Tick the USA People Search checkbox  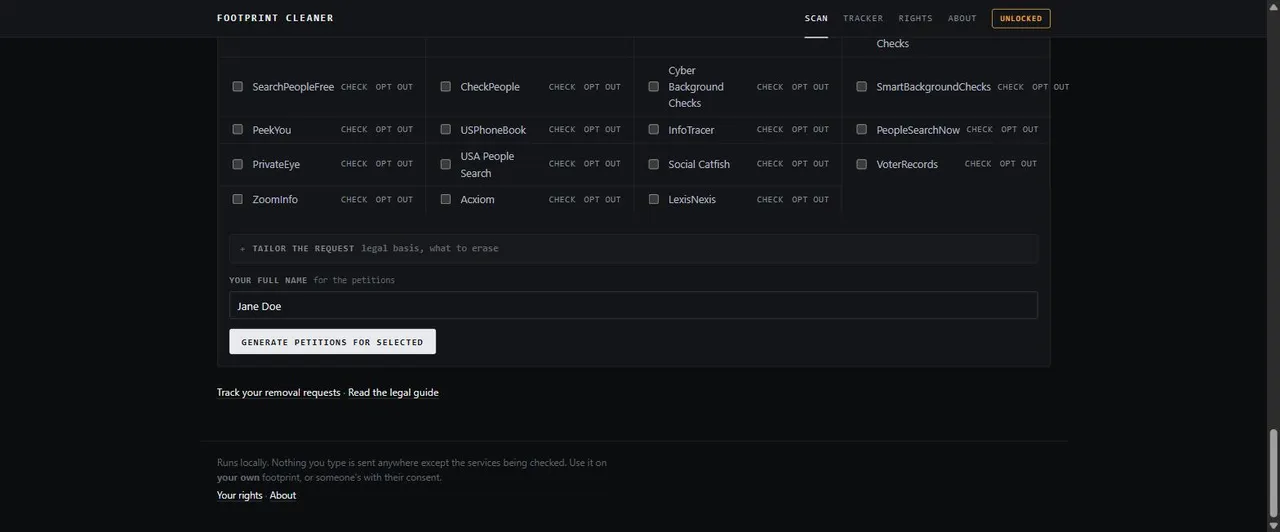(446, 164)
